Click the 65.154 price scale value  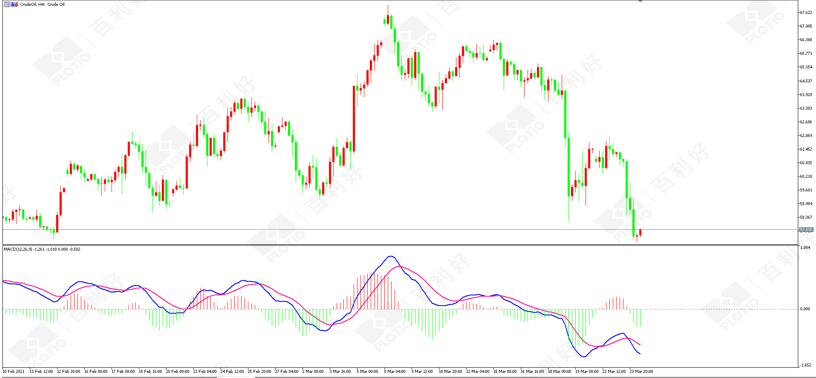[x=806, y=67]
